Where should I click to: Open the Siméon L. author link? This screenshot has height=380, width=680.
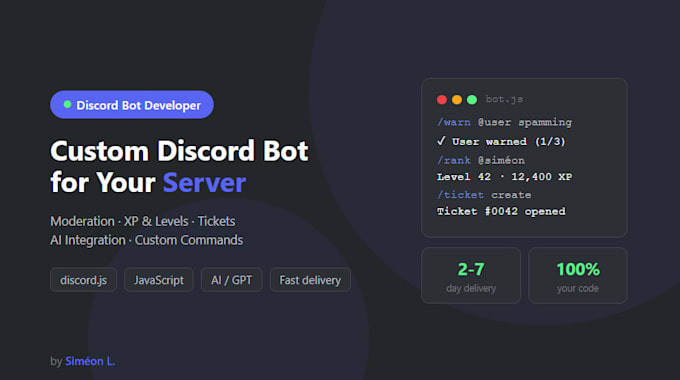(x=90, y=361)
